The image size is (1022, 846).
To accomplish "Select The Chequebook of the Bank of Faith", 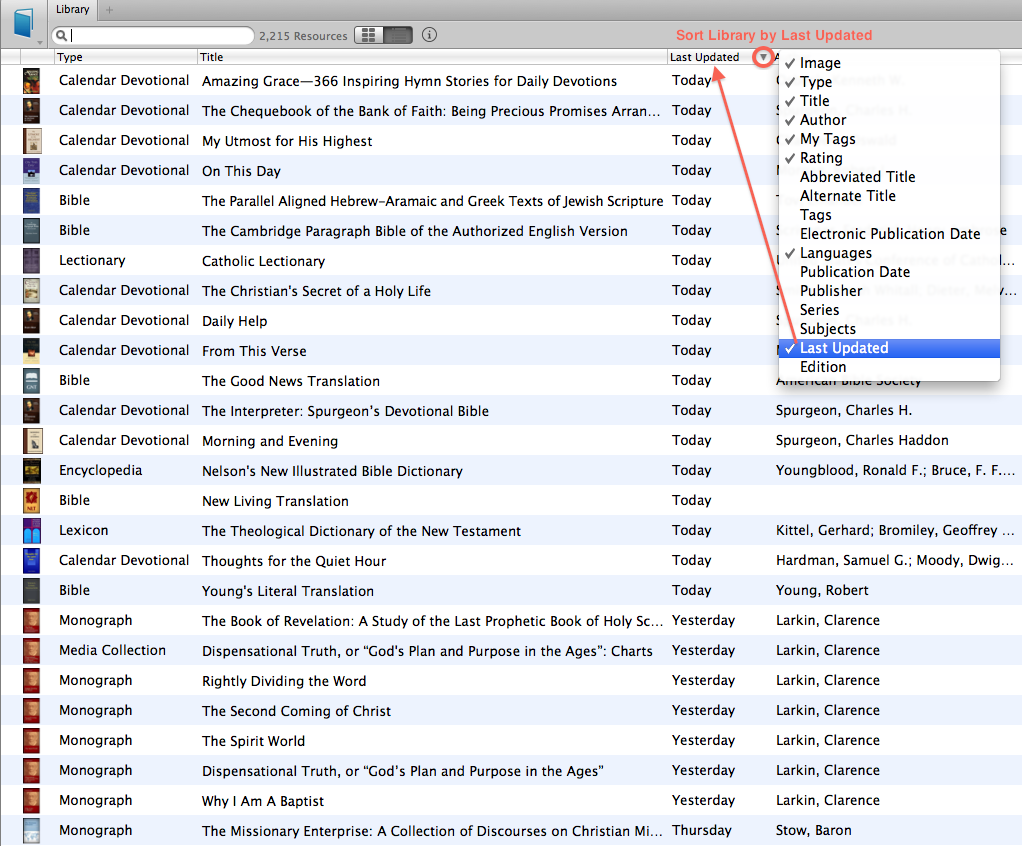I will (431, 111).
